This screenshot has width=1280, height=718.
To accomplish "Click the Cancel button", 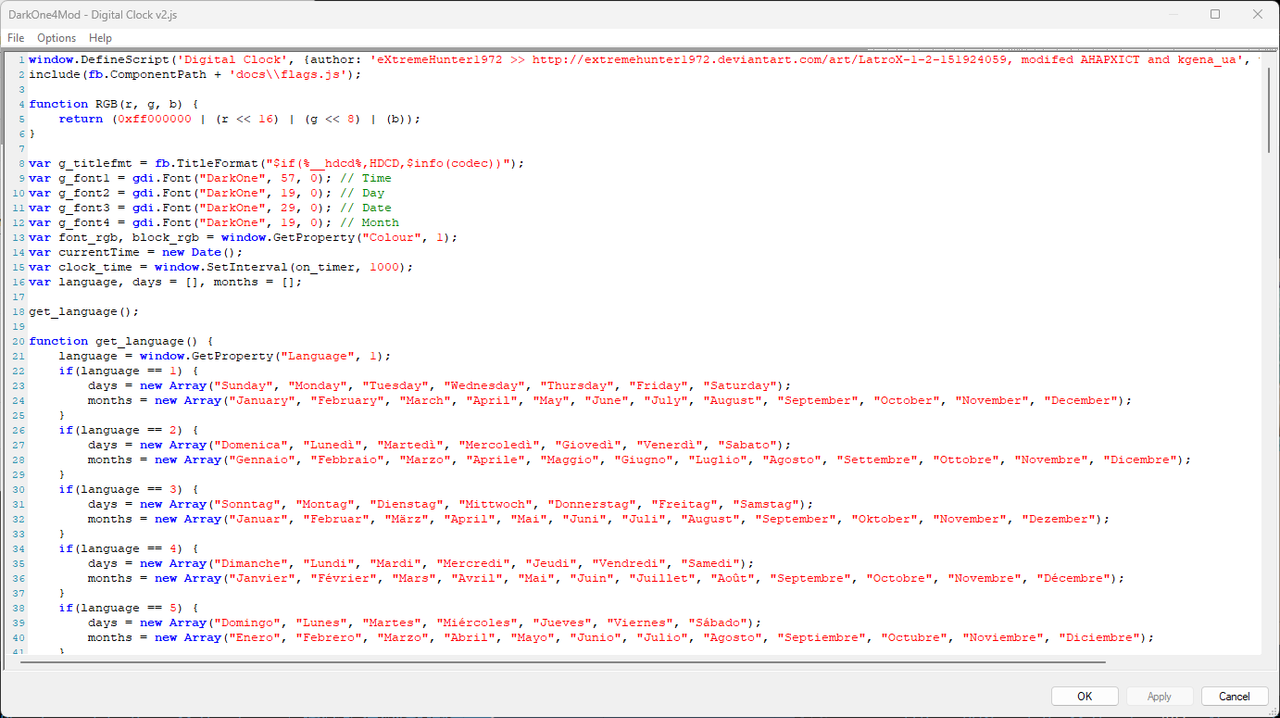I will coord(1234,696).
